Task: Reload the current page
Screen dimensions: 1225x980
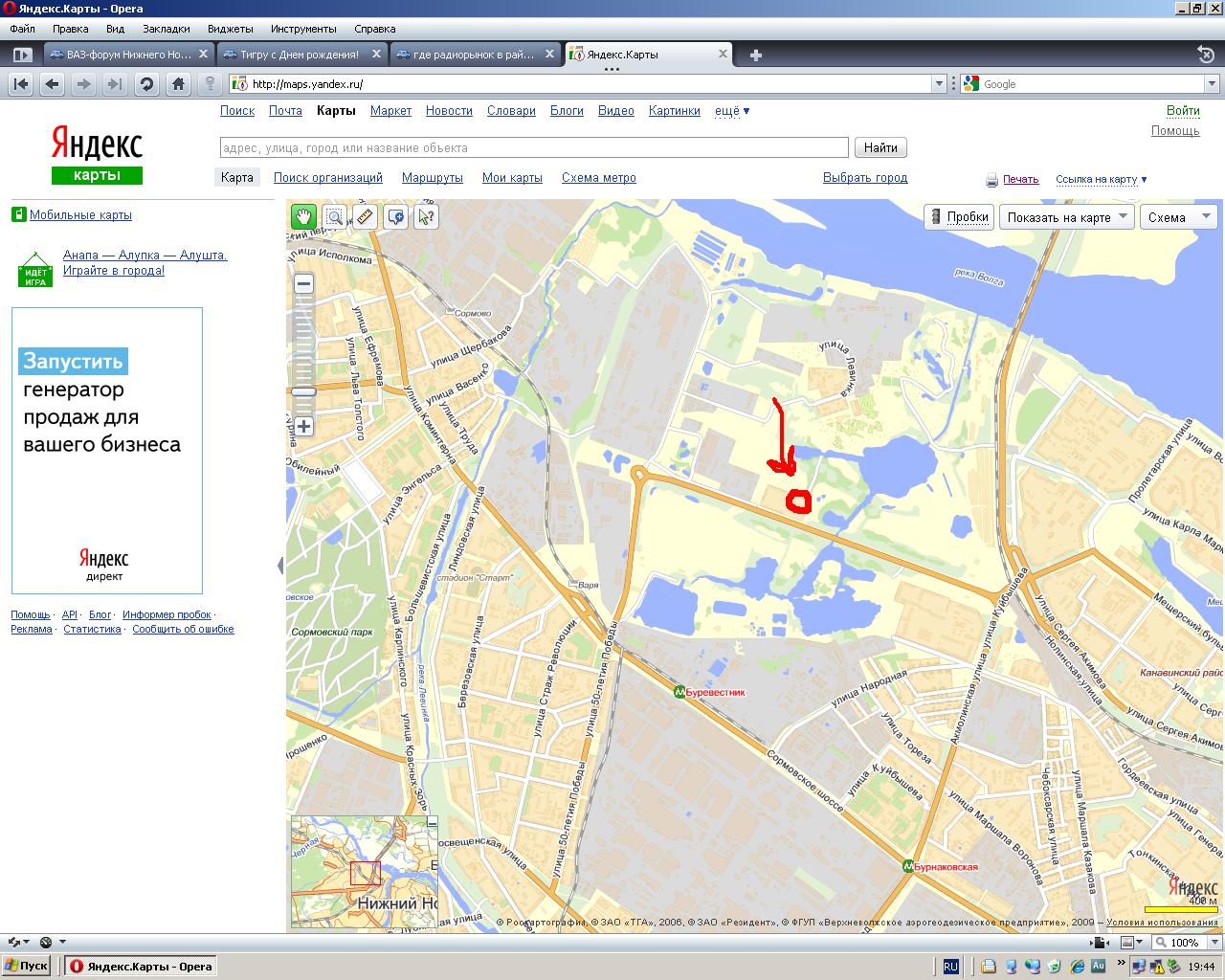Action: click(x=146, y=84)
